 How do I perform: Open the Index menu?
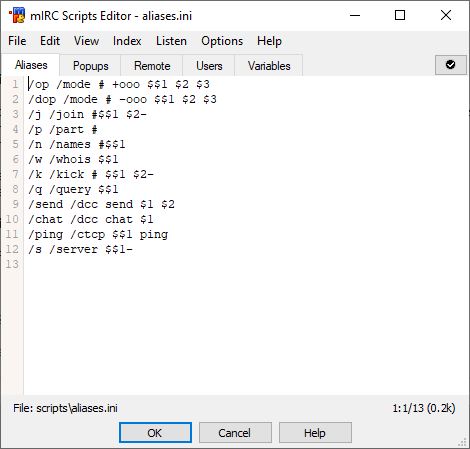coord(127,41)
